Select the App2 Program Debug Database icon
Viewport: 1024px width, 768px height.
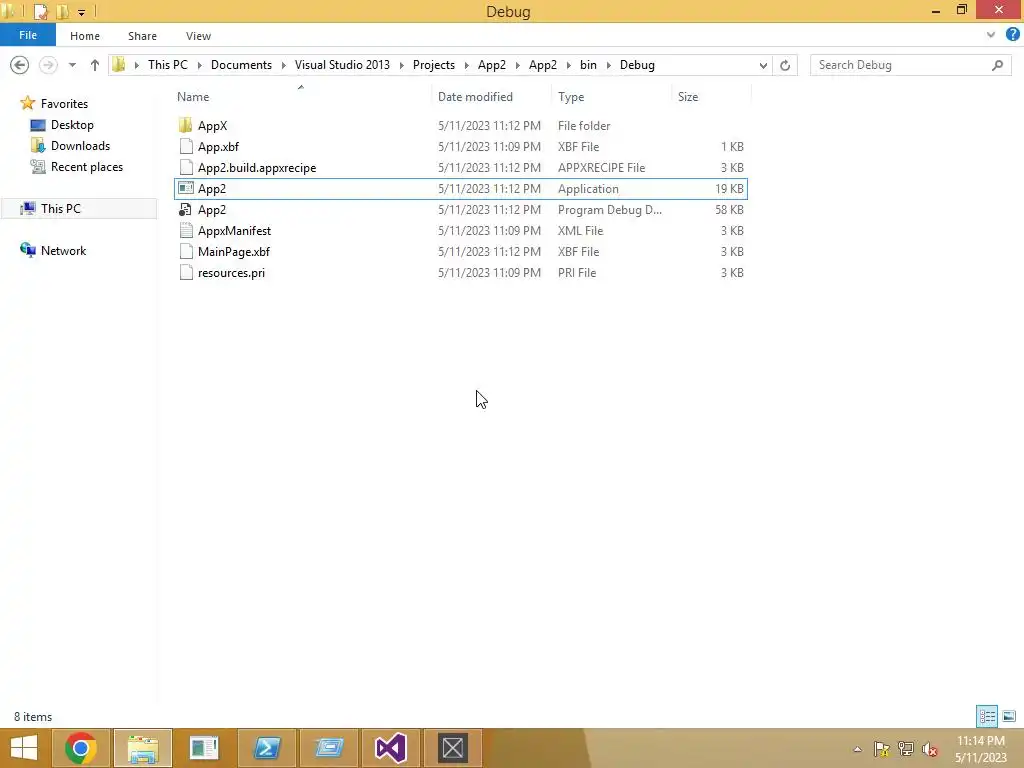pyautogui.click(x=186, y=210)
